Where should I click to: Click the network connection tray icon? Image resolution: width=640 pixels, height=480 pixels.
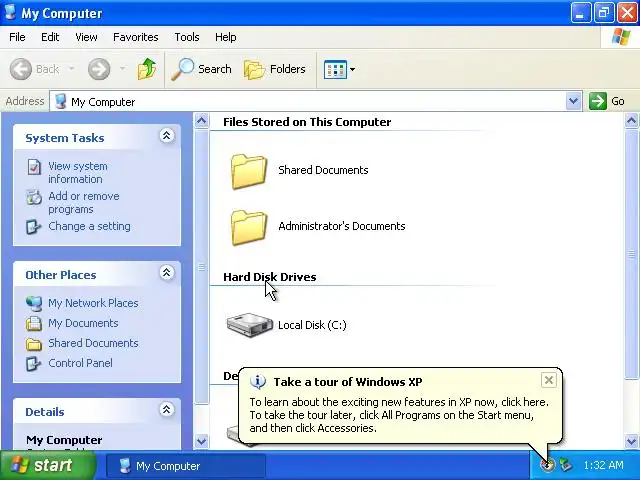pyautogui.click(x=566, y=464)
